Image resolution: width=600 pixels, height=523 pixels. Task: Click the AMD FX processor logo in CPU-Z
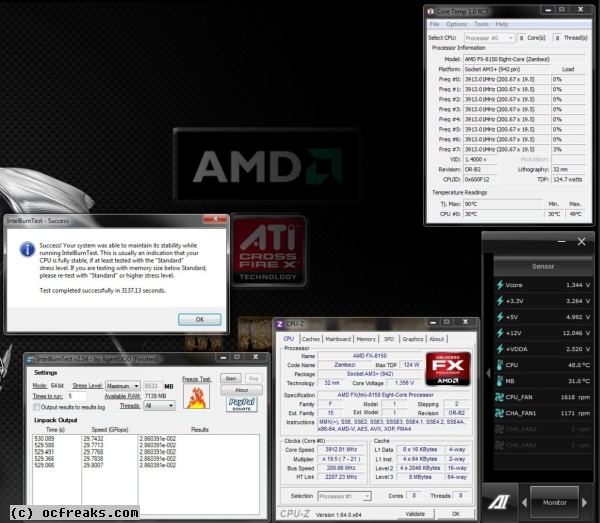coord(448,369)
